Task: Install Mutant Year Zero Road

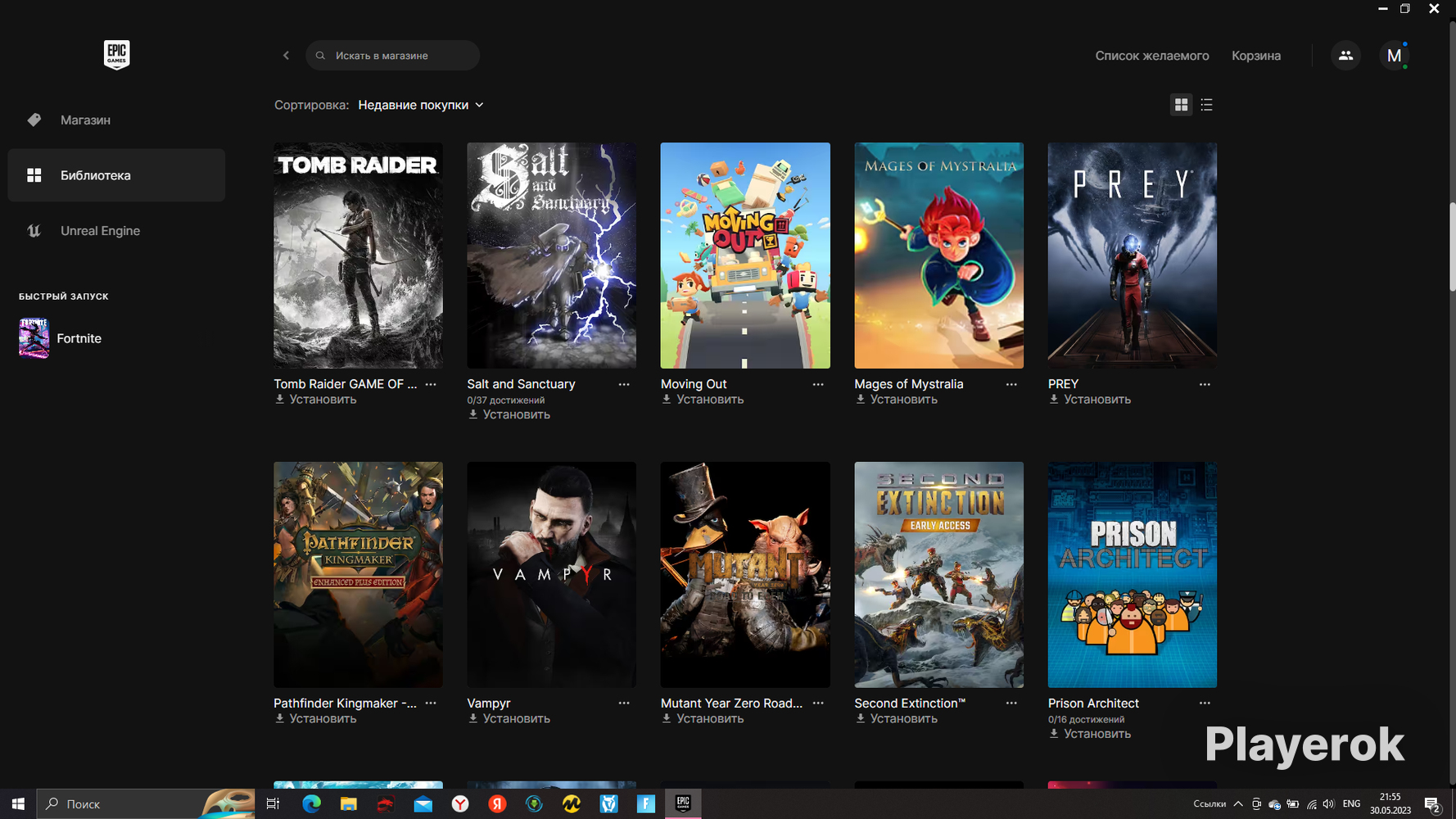Action: 703,718
